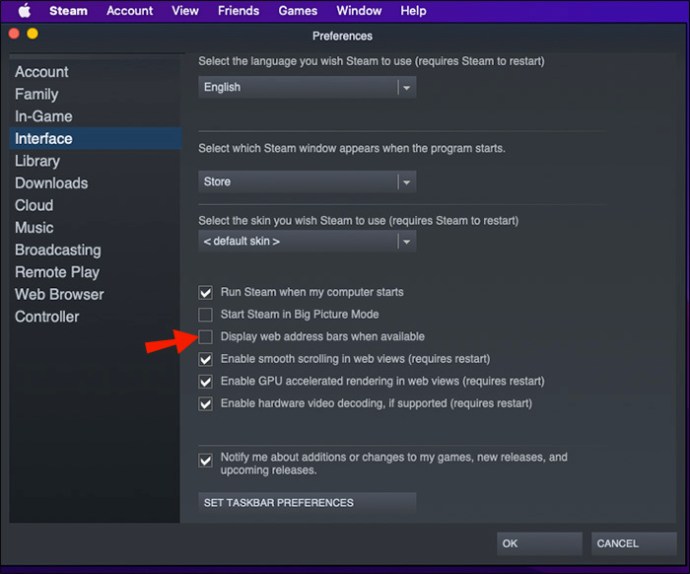Screen dimensions: 690x574
Task: Enable Start Steam in Big Picture Mode
Action: point(206,315)
